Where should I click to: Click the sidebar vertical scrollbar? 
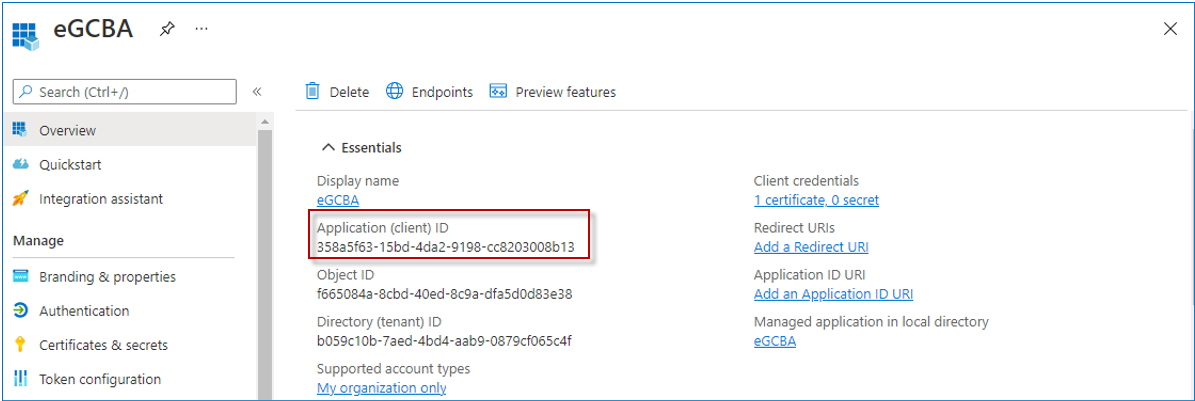(264, 265)
